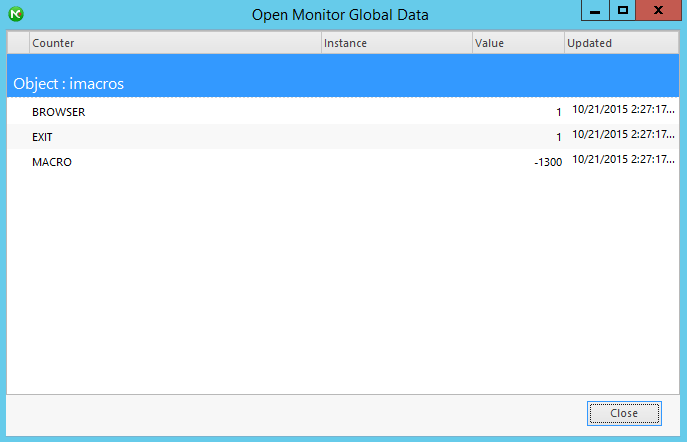Maximize the Open Monitor Global Data window
Screen dimensions: 687x442
623,10
